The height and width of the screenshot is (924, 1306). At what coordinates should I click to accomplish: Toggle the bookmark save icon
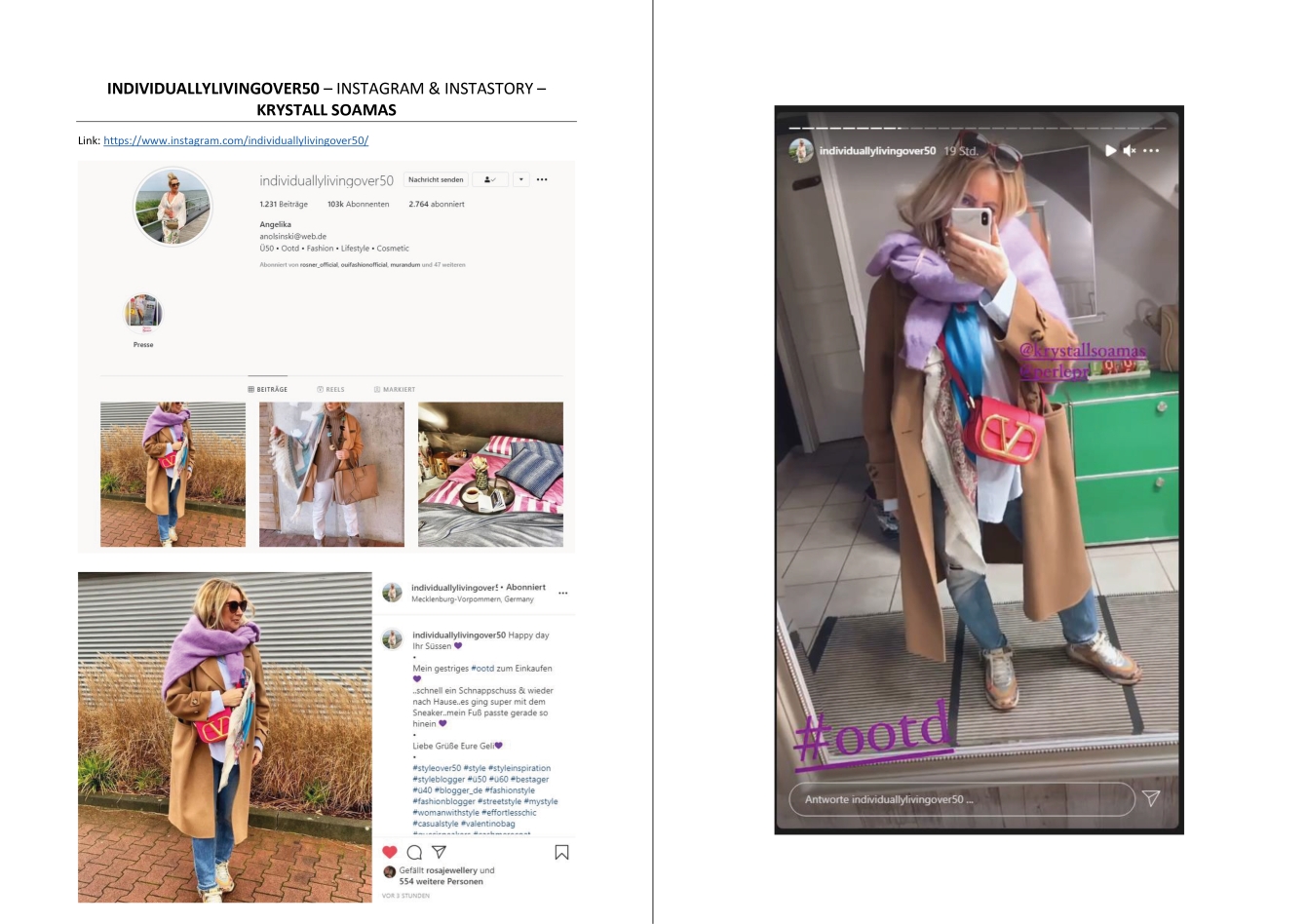click(x=561, y=852)
